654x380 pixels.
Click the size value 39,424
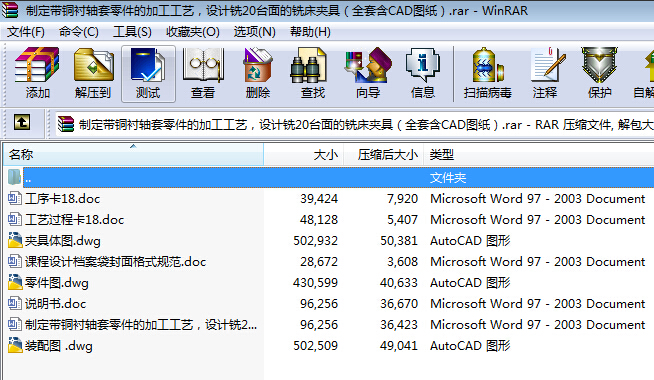click(319, 199)
